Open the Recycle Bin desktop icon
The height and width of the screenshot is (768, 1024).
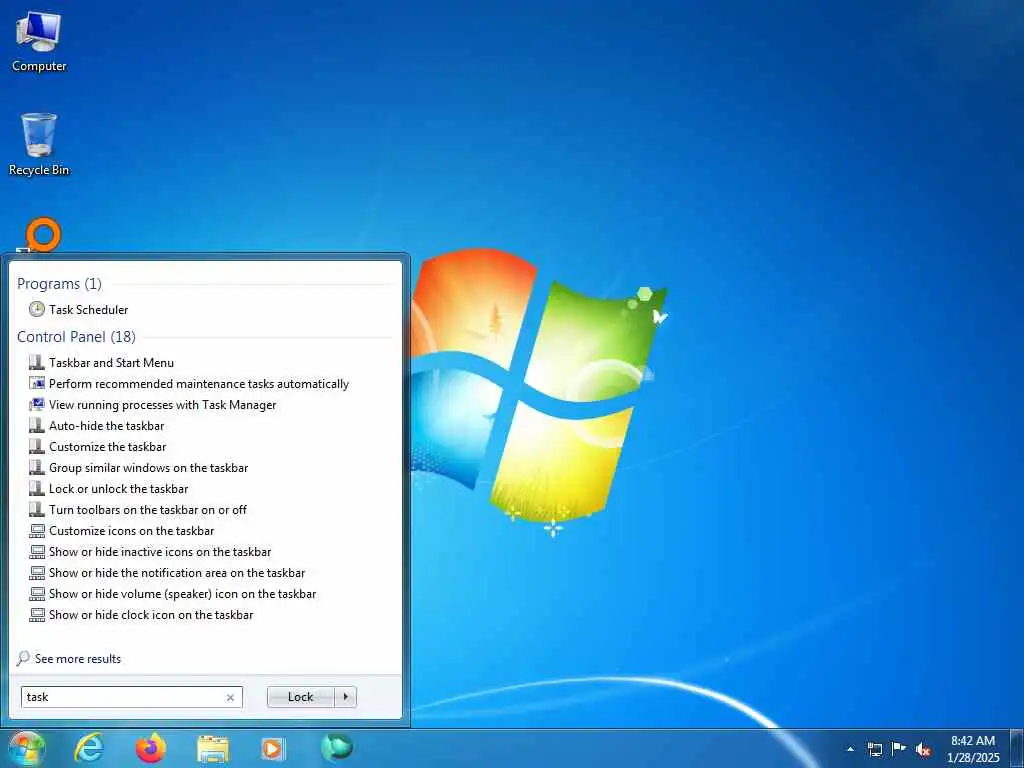coord(39,144)
